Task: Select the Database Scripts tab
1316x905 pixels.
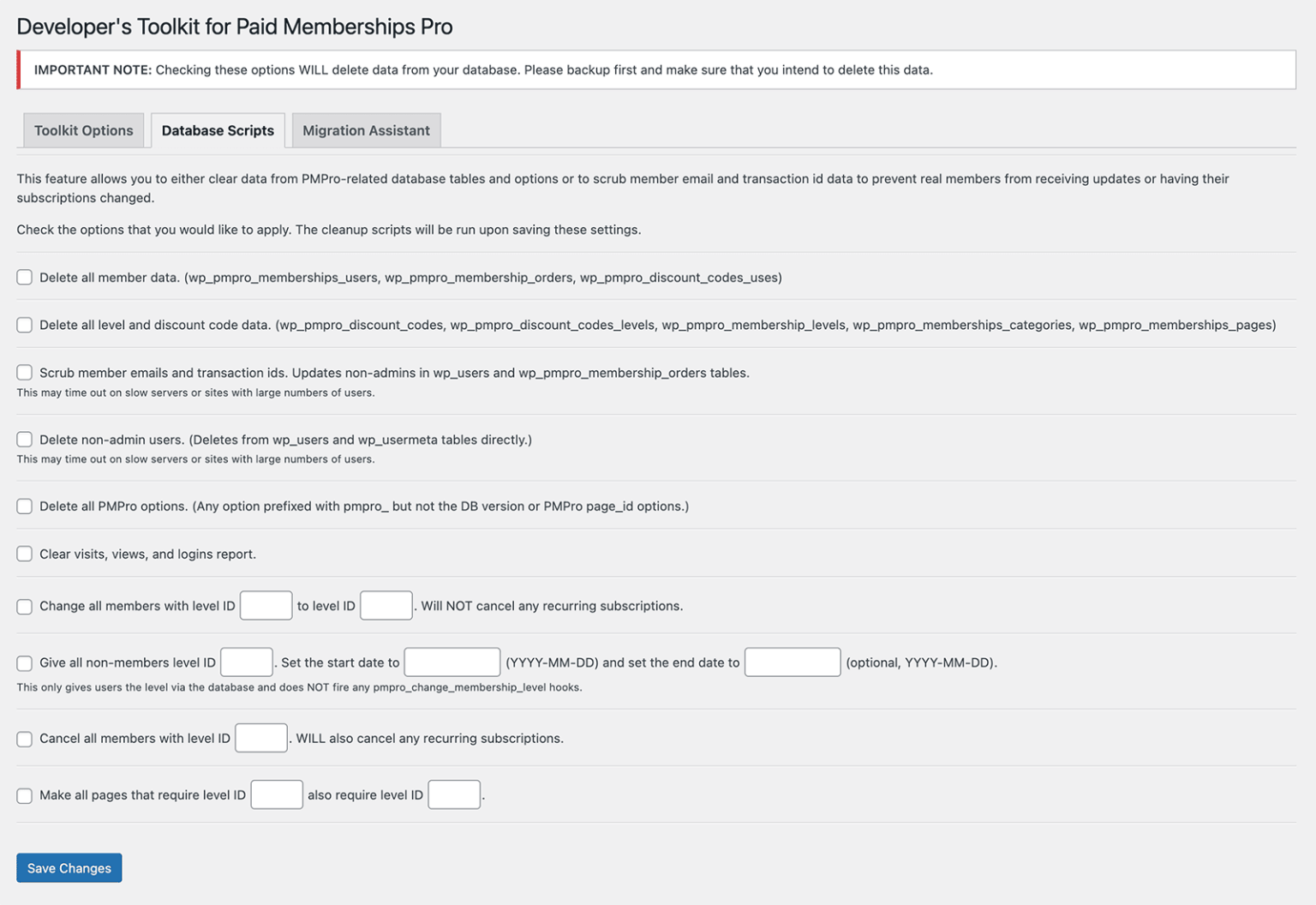Action: click(218, 130)
